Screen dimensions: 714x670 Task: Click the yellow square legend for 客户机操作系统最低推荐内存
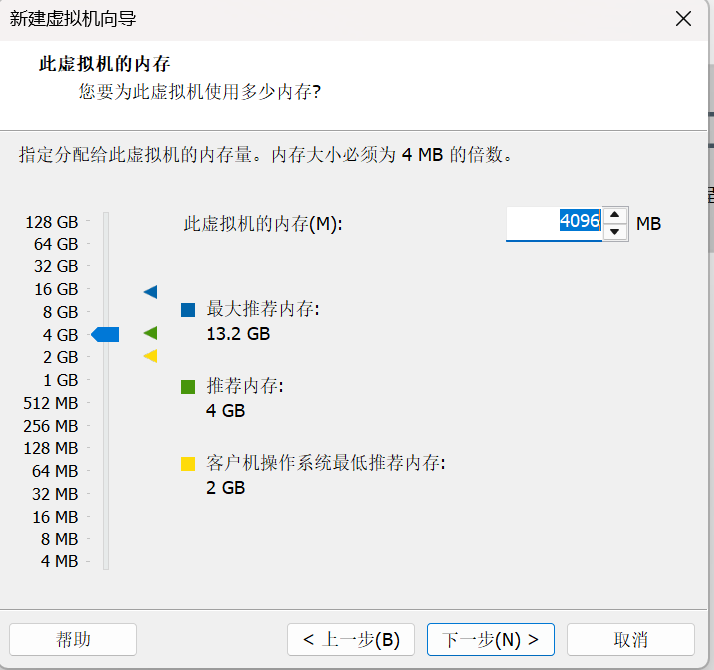pos(188,464)
